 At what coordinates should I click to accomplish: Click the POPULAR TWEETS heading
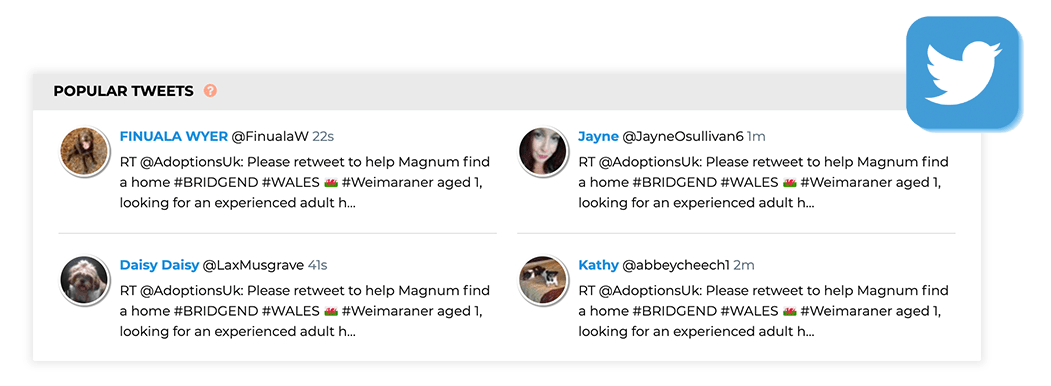click(123, 91)
